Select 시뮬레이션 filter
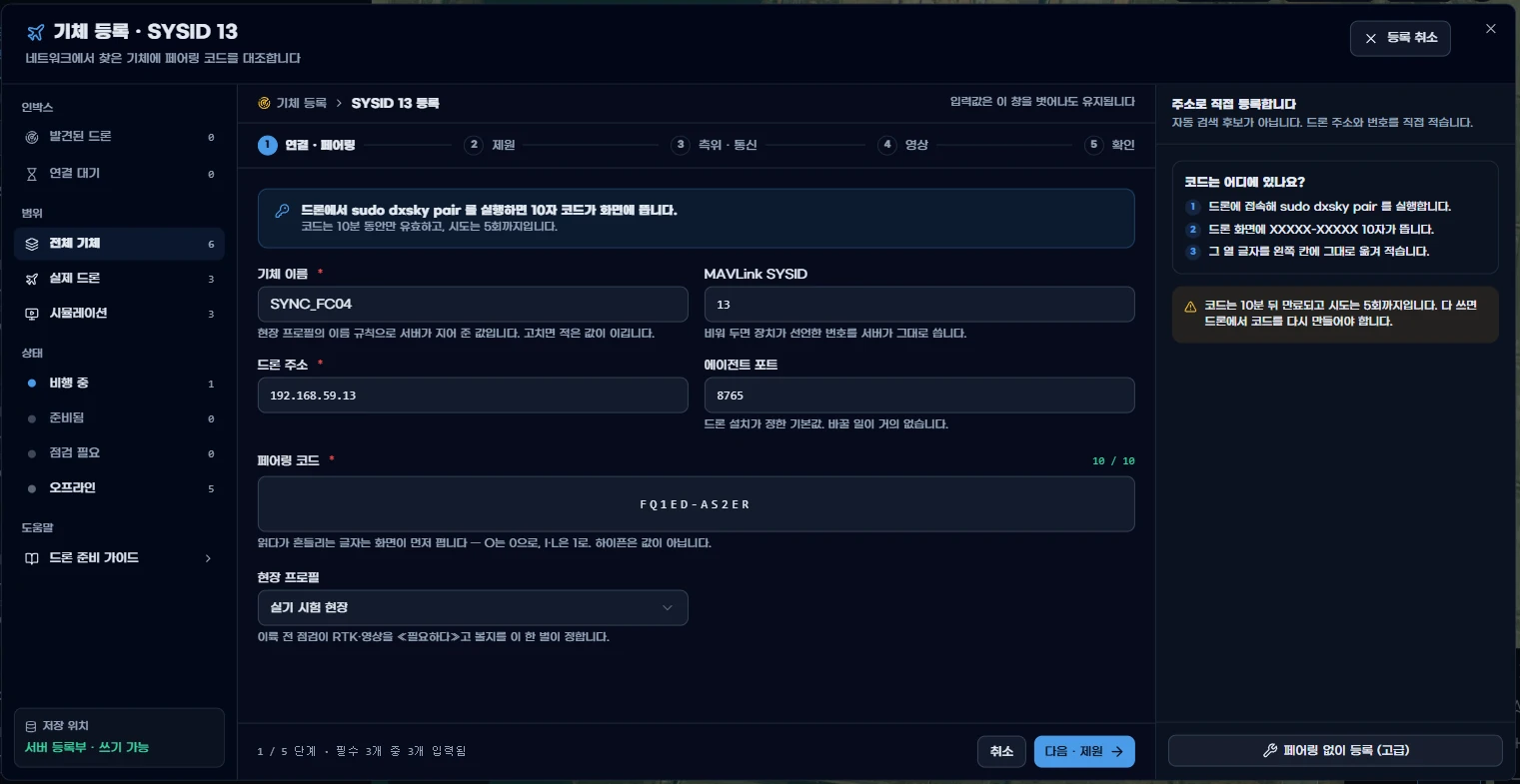Screen dimensions: 1520x784 [x=120, y=314]
